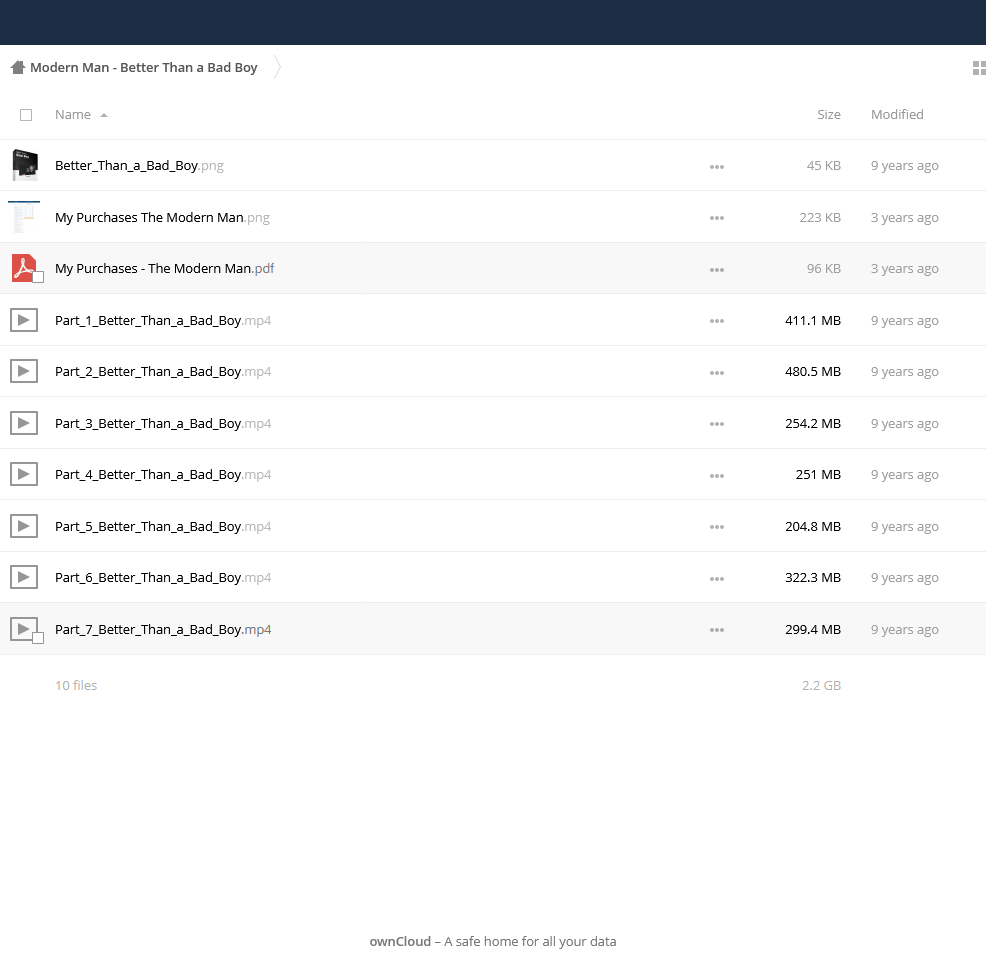Screen dimensions: 986x971
Task: Open My Purchases The Modern Man.png
Action: tap(162, 218)
